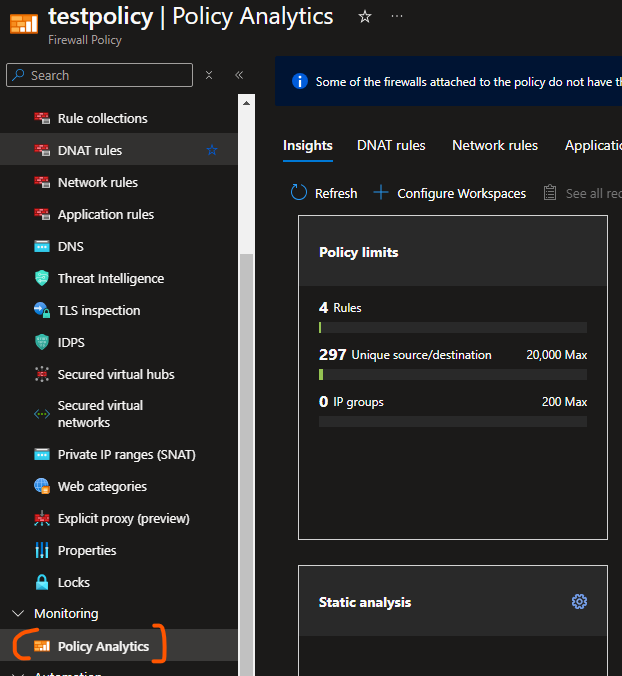Switch to the DNAT rules tab
The height and width of the screenshot is (676, 622).
pos(391,146)
